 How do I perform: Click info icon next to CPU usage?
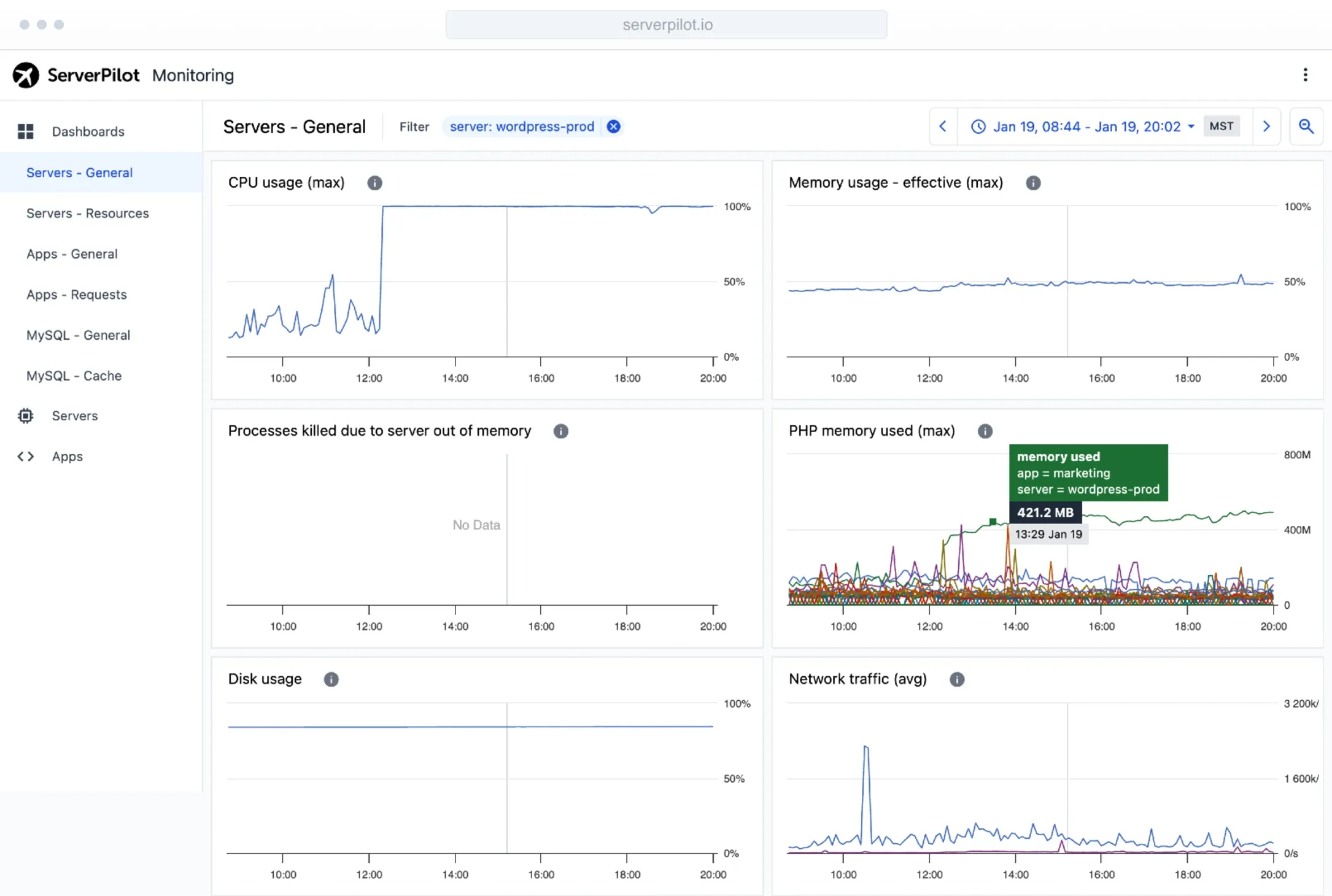(x=374, y=183)
